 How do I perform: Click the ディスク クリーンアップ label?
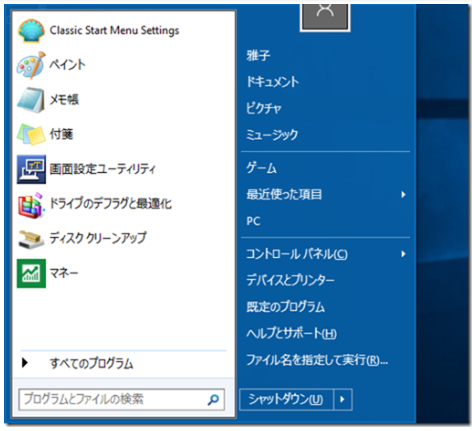pyautogui.click(x=98, y=238)
